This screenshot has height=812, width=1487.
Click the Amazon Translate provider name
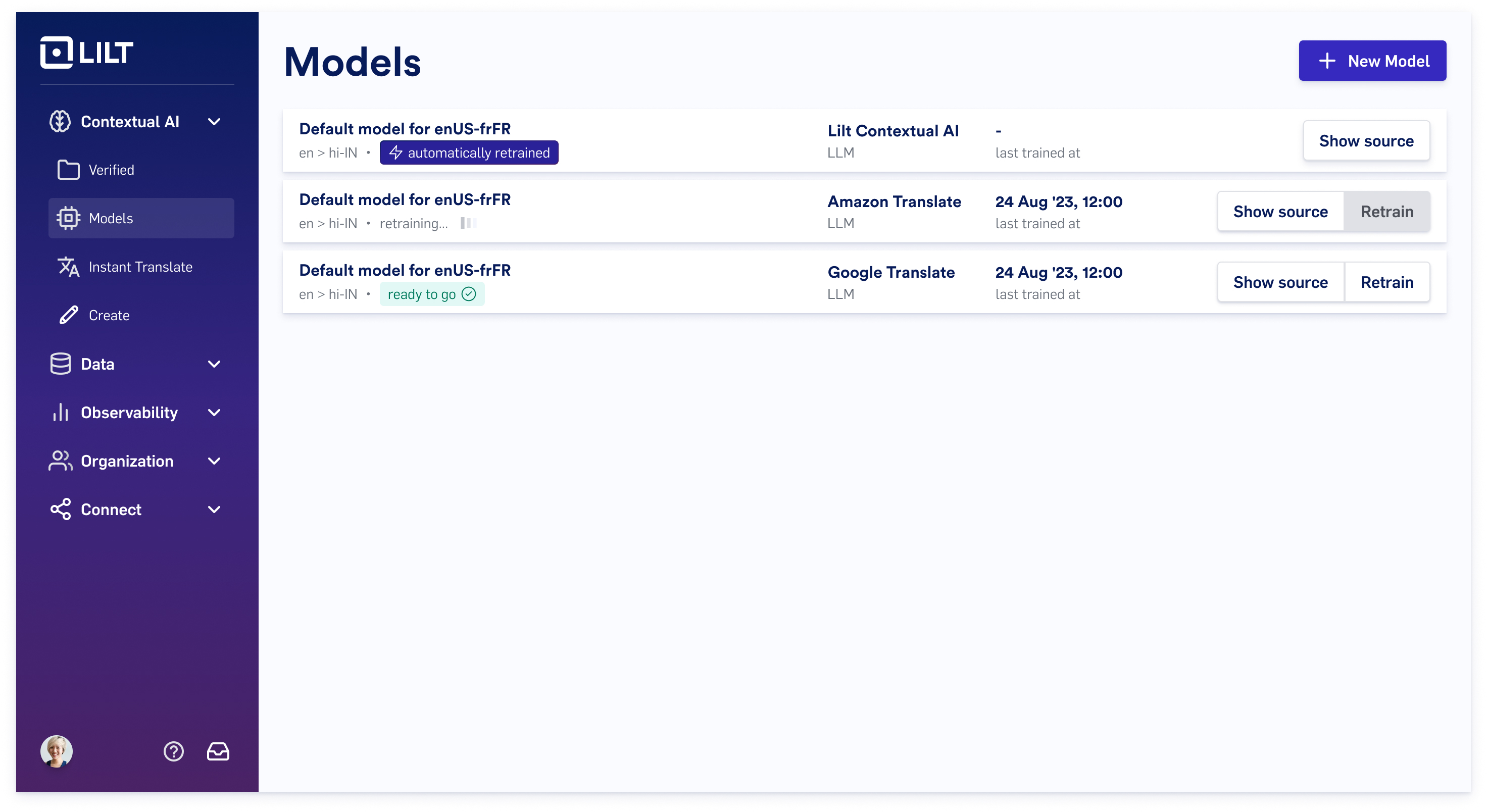tap(894, 201)
